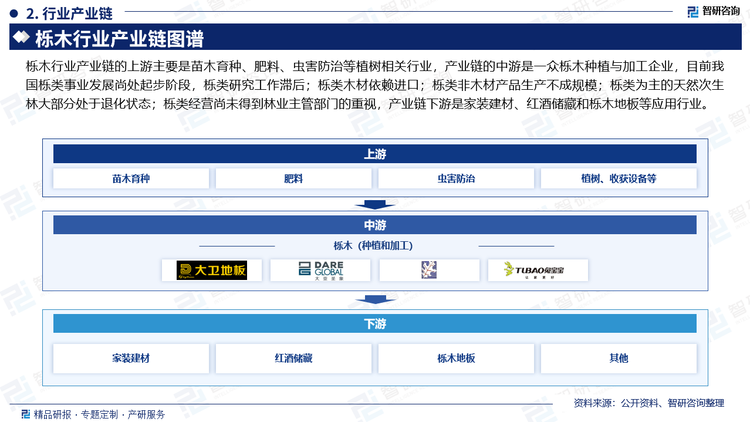Image resolution: width=750 pixels, height=422 pixels.
Task: Click the DARE GLOBAL company logo
Action: click(320, 270)
